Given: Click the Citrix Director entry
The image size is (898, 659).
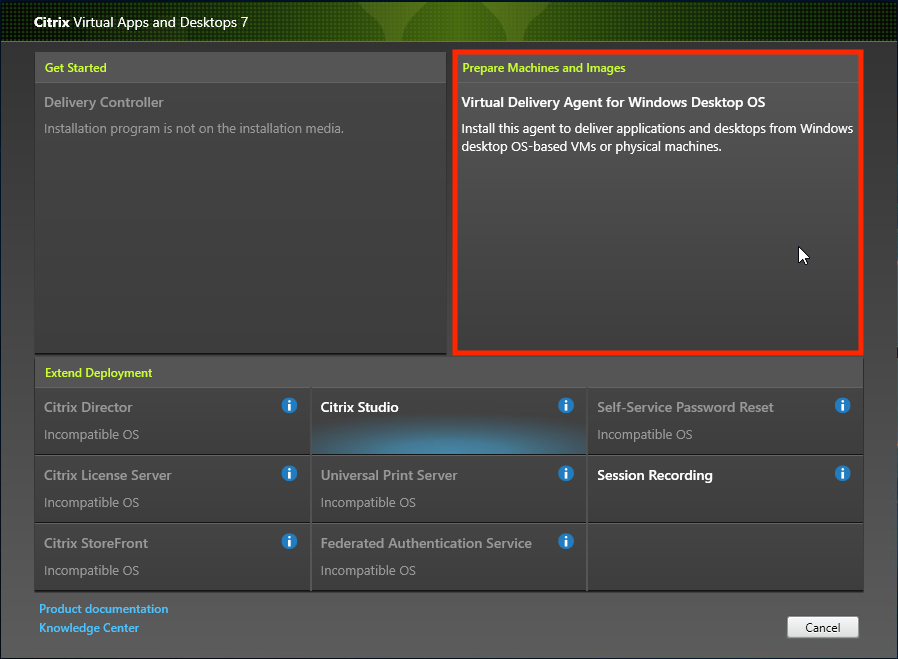Looking at the screenshot, I should tap(150, 420).
